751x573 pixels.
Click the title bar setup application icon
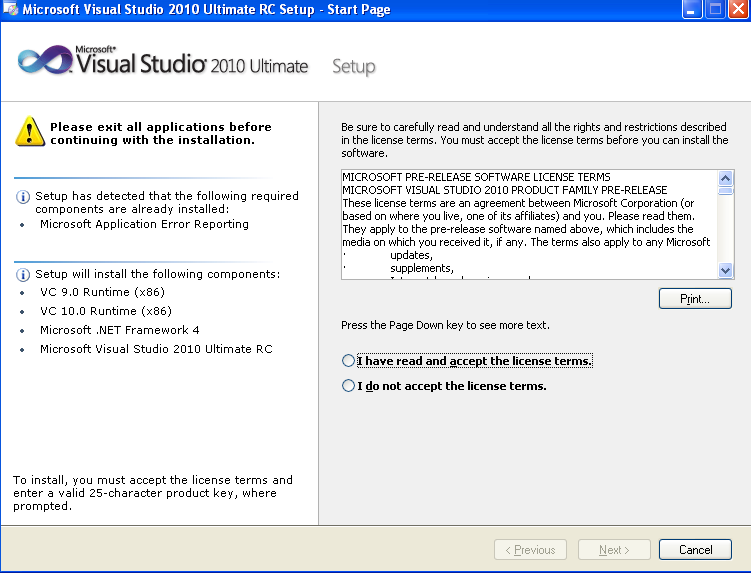coord(11,10)
